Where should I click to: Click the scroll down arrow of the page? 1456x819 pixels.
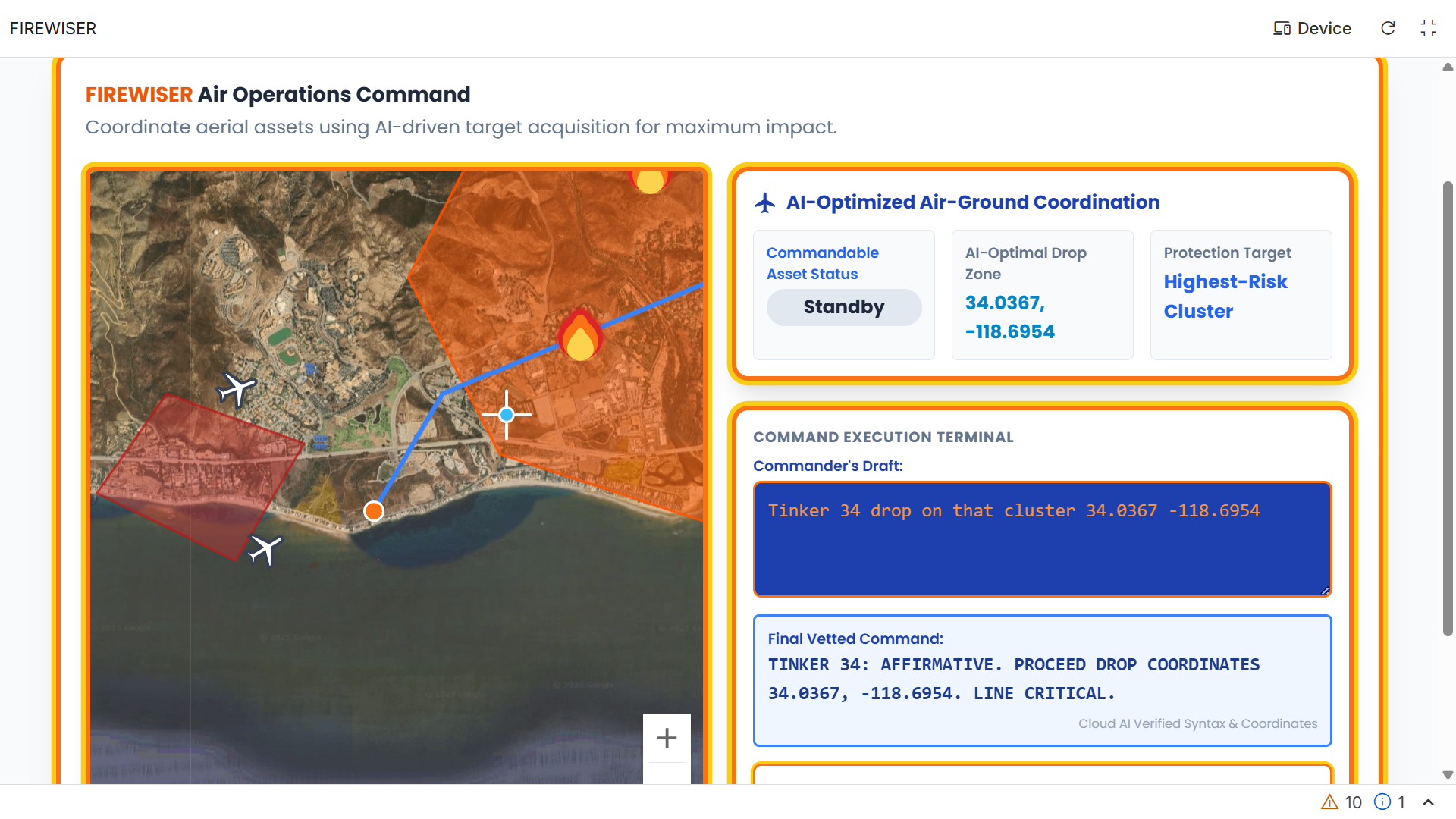click(1447, 775)
